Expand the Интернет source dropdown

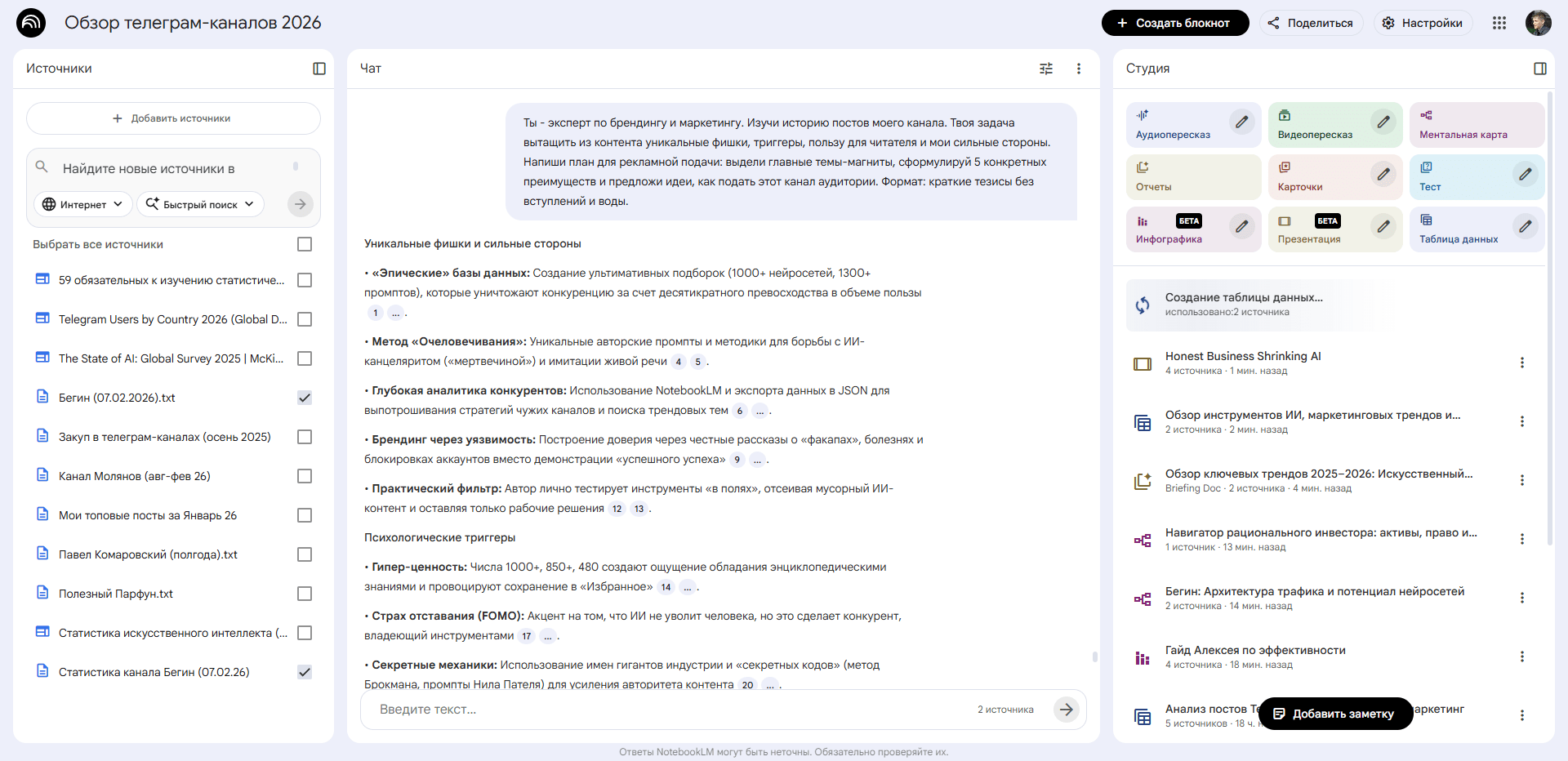[x=82, y=204]
